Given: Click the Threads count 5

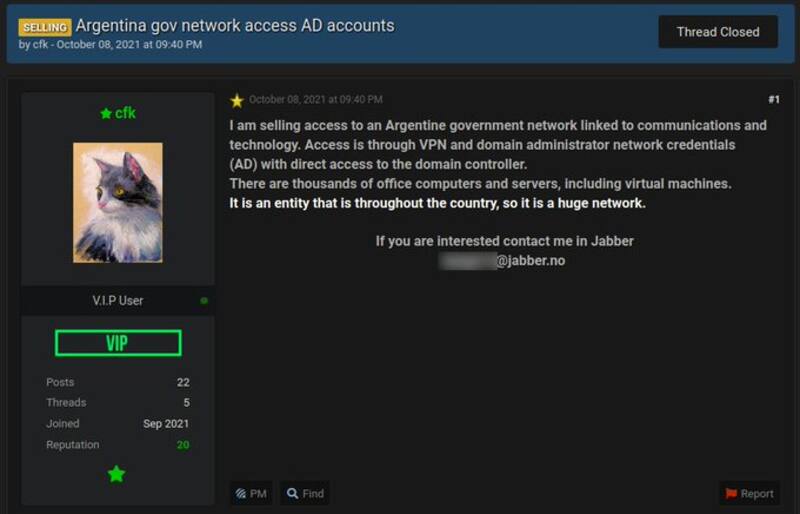Looking at the screenshot, I should pos(185,402).
